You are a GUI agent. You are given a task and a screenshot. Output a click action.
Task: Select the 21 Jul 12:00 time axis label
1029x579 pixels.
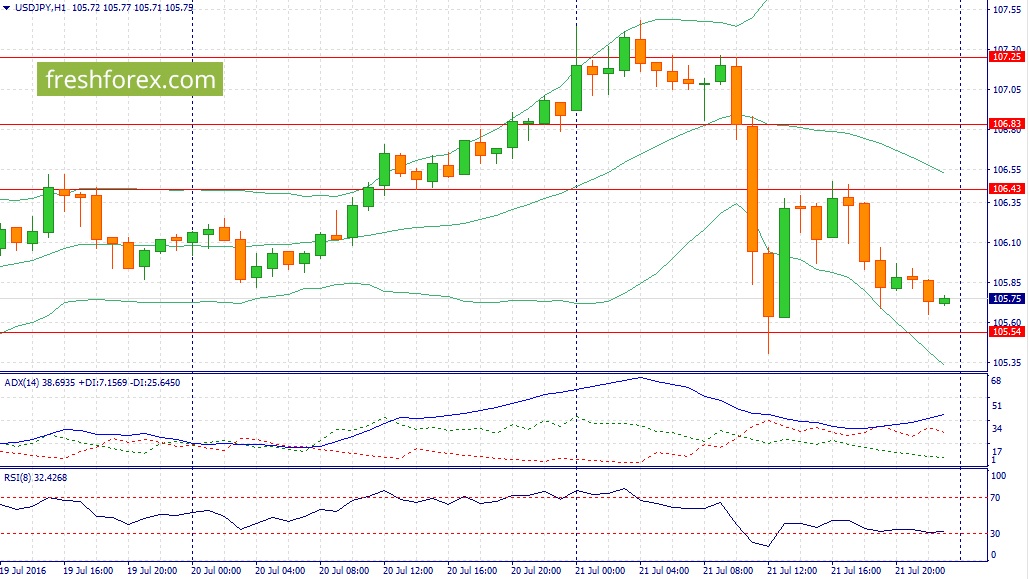coord(792,570)
